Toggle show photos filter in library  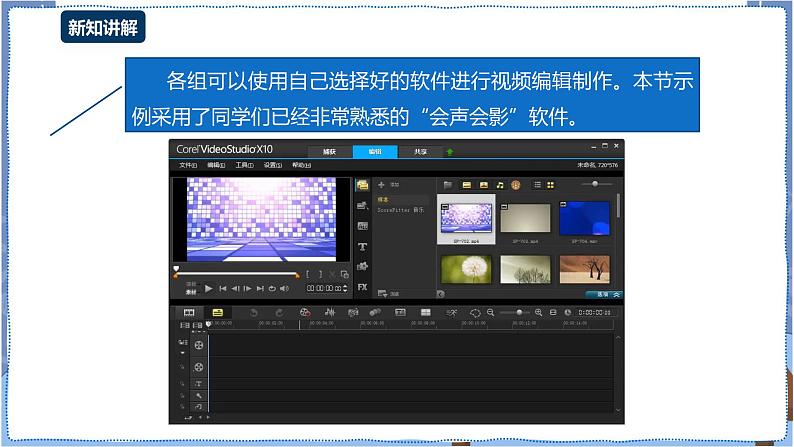click(484, 185)
